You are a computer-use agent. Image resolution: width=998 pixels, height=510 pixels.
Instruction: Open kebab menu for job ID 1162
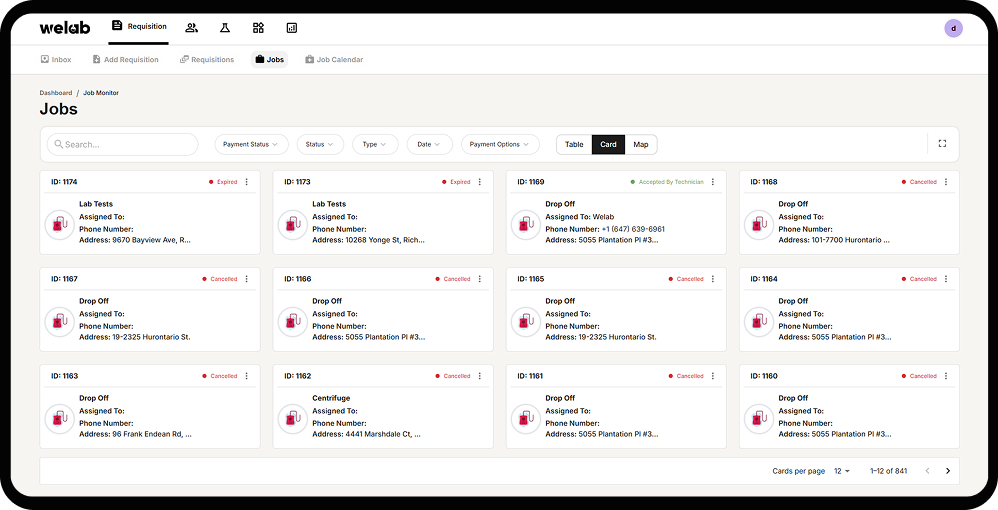[480, 376]
